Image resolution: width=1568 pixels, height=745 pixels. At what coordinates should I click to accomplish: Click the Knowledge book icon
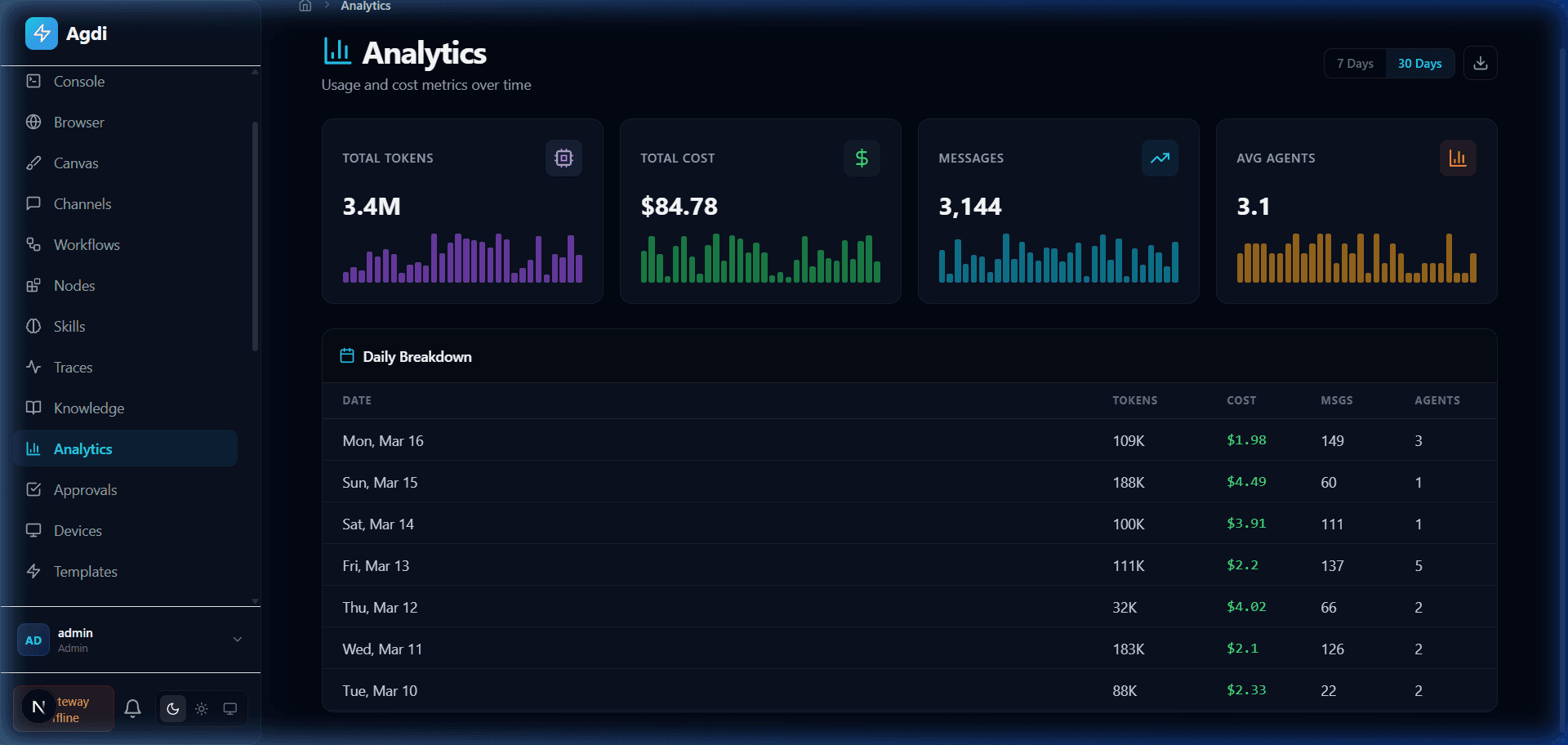33,408
